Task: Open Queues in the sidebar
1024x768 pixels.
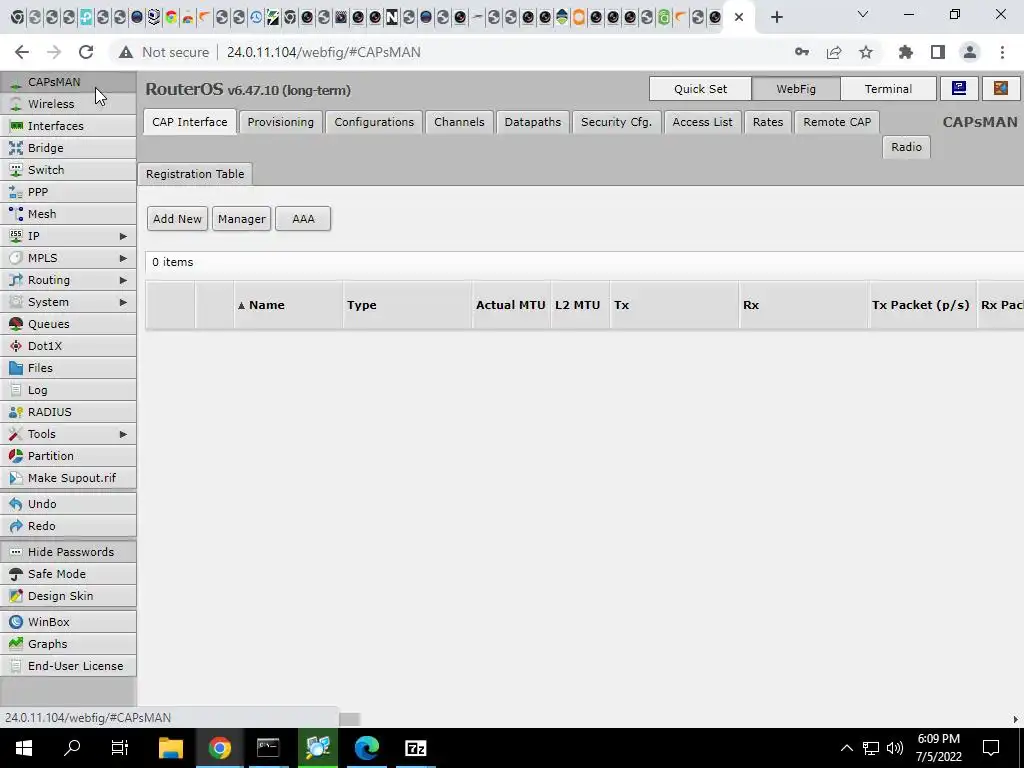Action: 68,324
